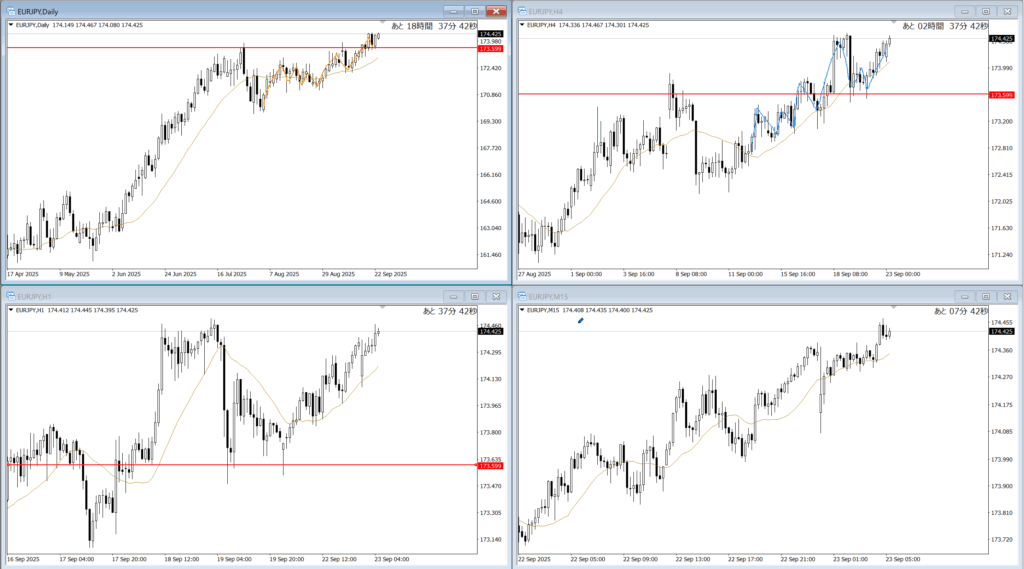Click the blue pencil marker on M15 chart
Image resolution: width=1024 pixels, height=569 pixels.
(580, 321)
